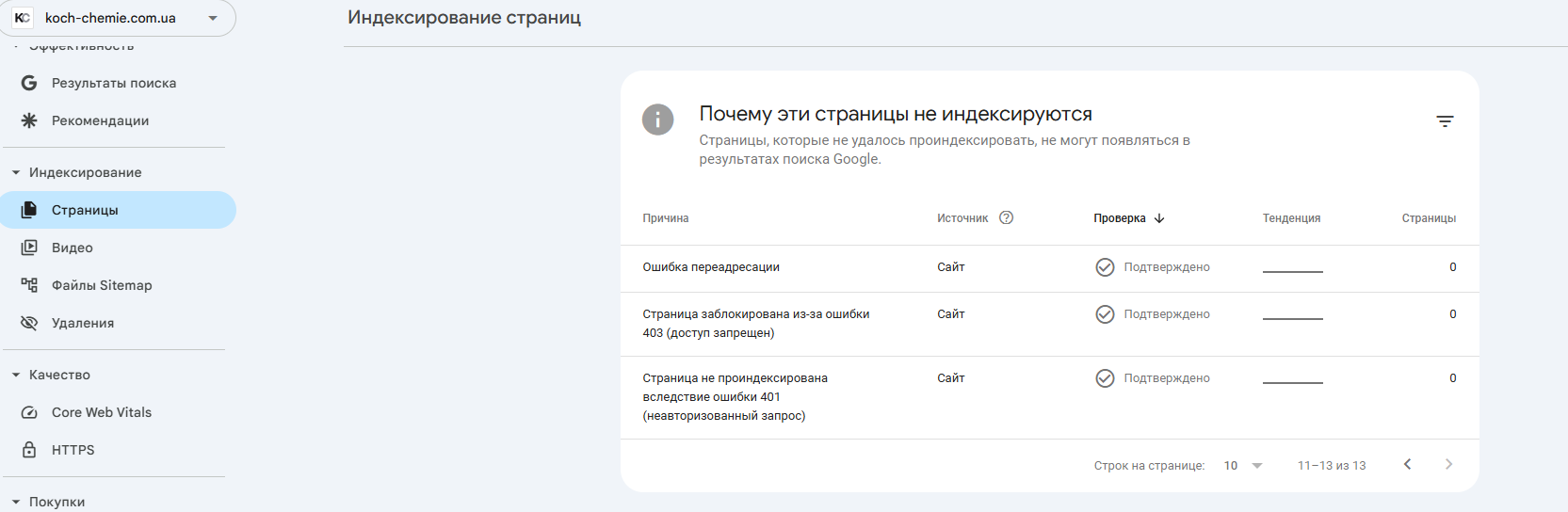
Task: Click the Файлы Sitemap icon
Action: [x=29, y=285]
